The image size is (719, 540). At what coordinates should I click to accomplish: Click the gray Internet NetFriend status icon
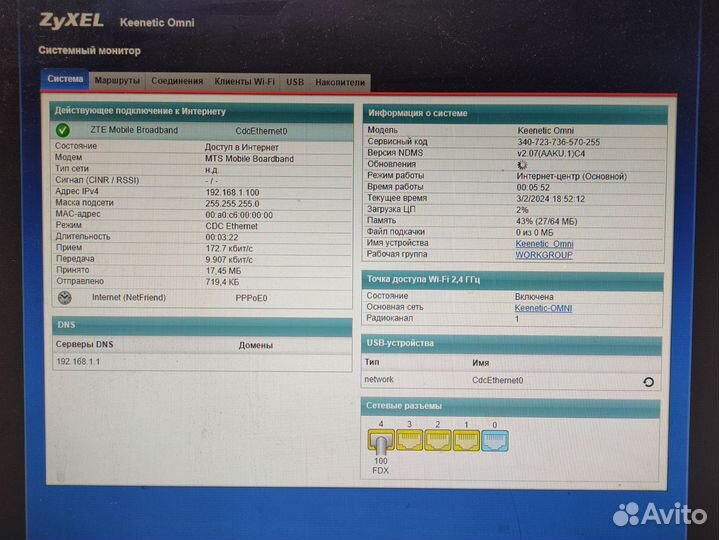pyautogui.click(x=65, y=298)
